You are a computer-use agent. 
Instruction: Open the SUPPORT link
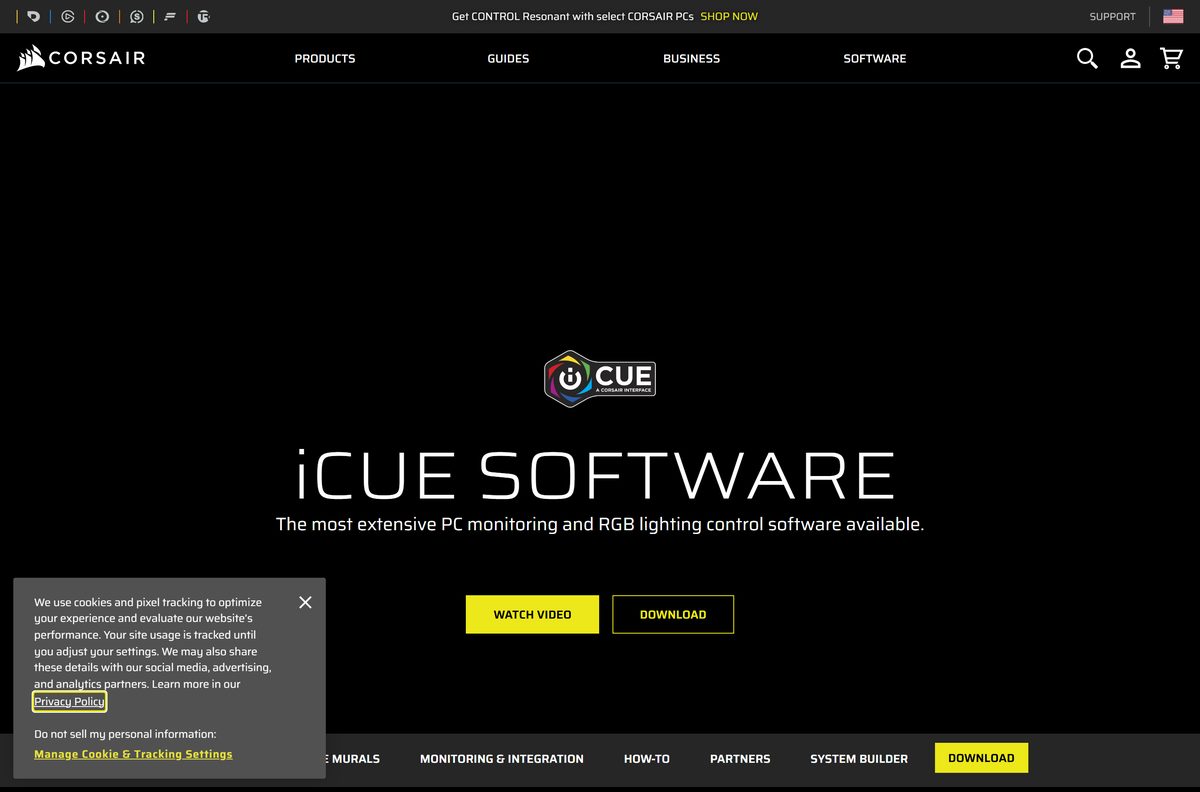pos(1113,17)
